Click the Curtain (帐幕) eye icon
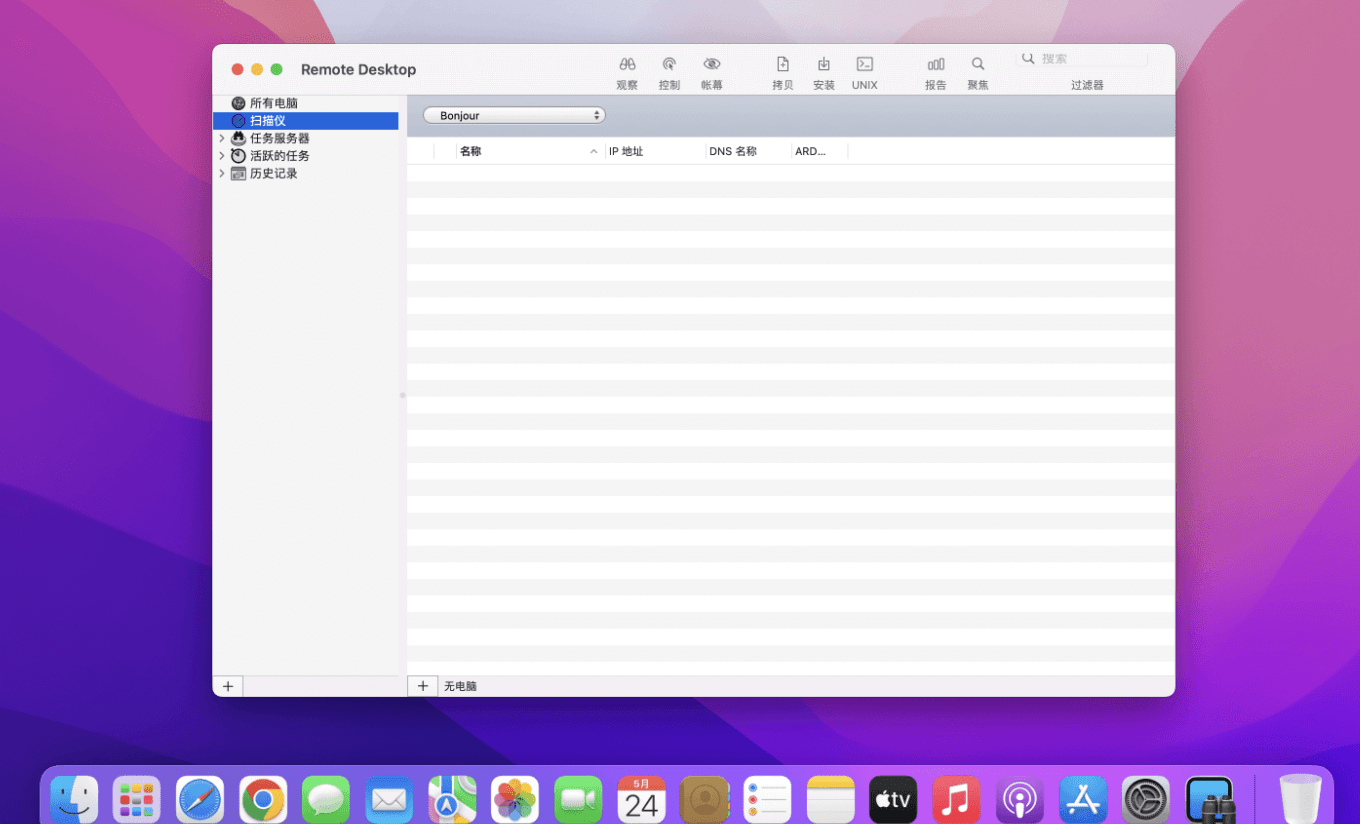This screenshot has height=824, width=1360. (712, 65)
